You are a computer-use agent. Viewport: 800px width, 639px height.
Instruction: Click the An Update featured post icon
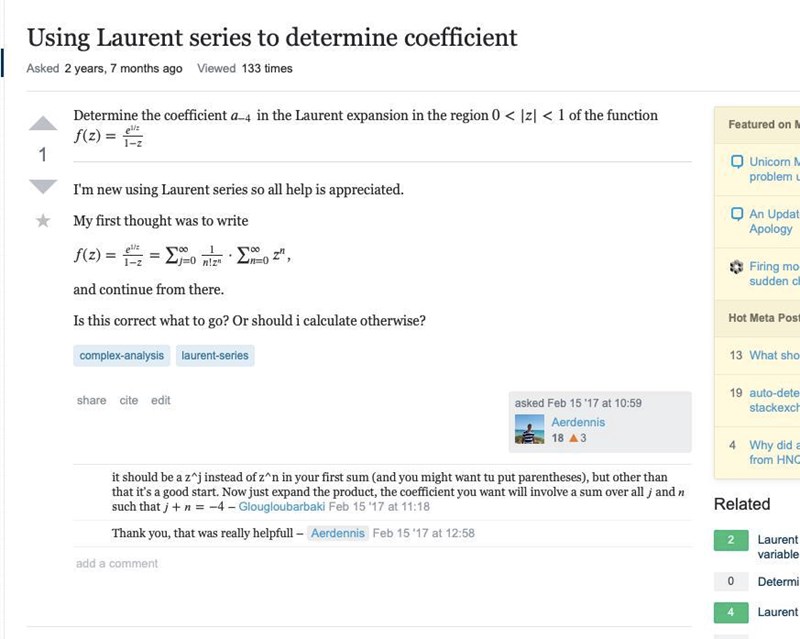(x=737, y=213)
